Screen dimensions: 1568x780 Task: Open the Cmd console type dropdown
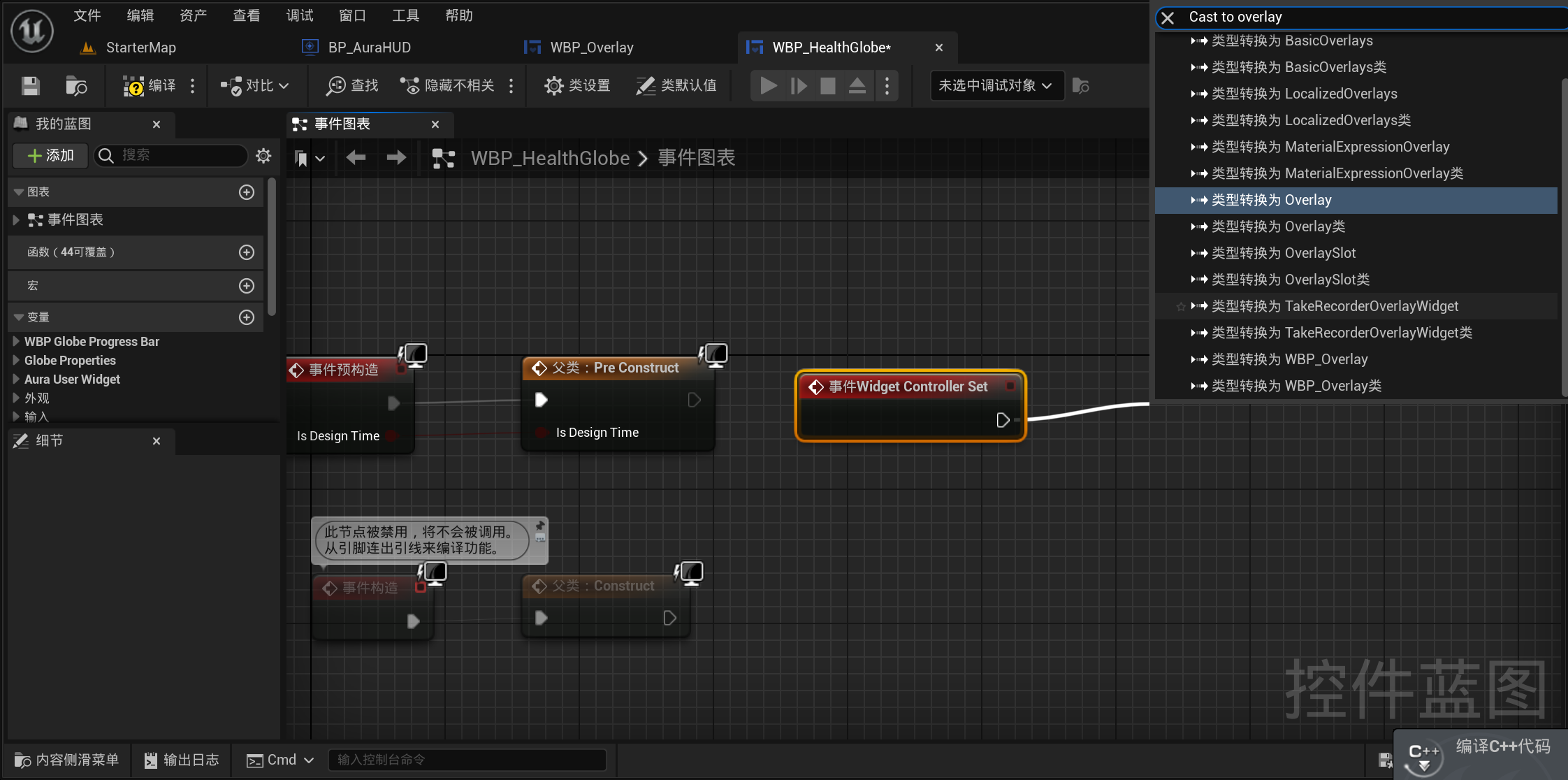(280, 760)
